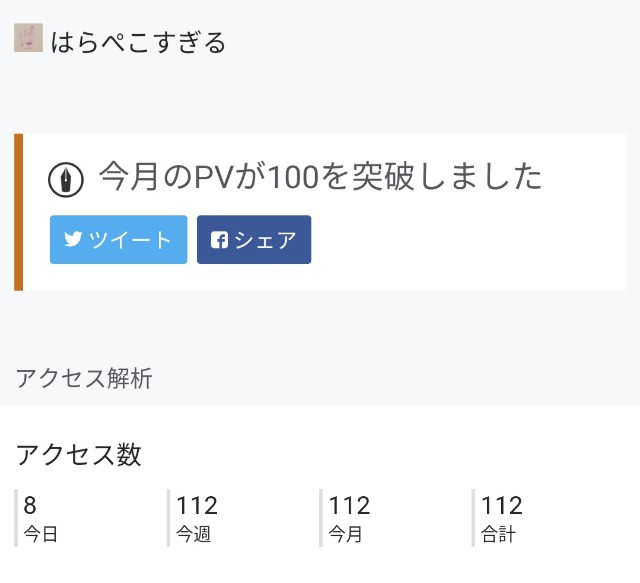The image size is (640, 583).
Task: Click the pen nib notification icon
Action: pyautogui.click(x=66, y=180)
